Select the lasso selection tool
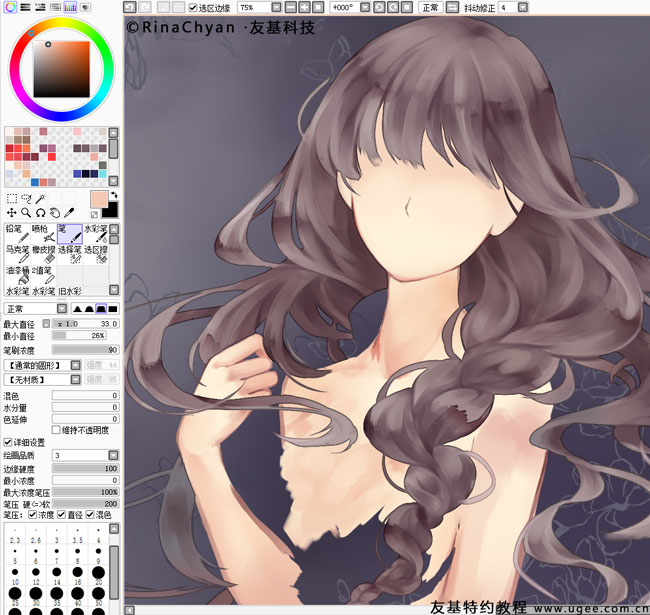650x615 pixels. pyautogui.click(x=26, y=199)
